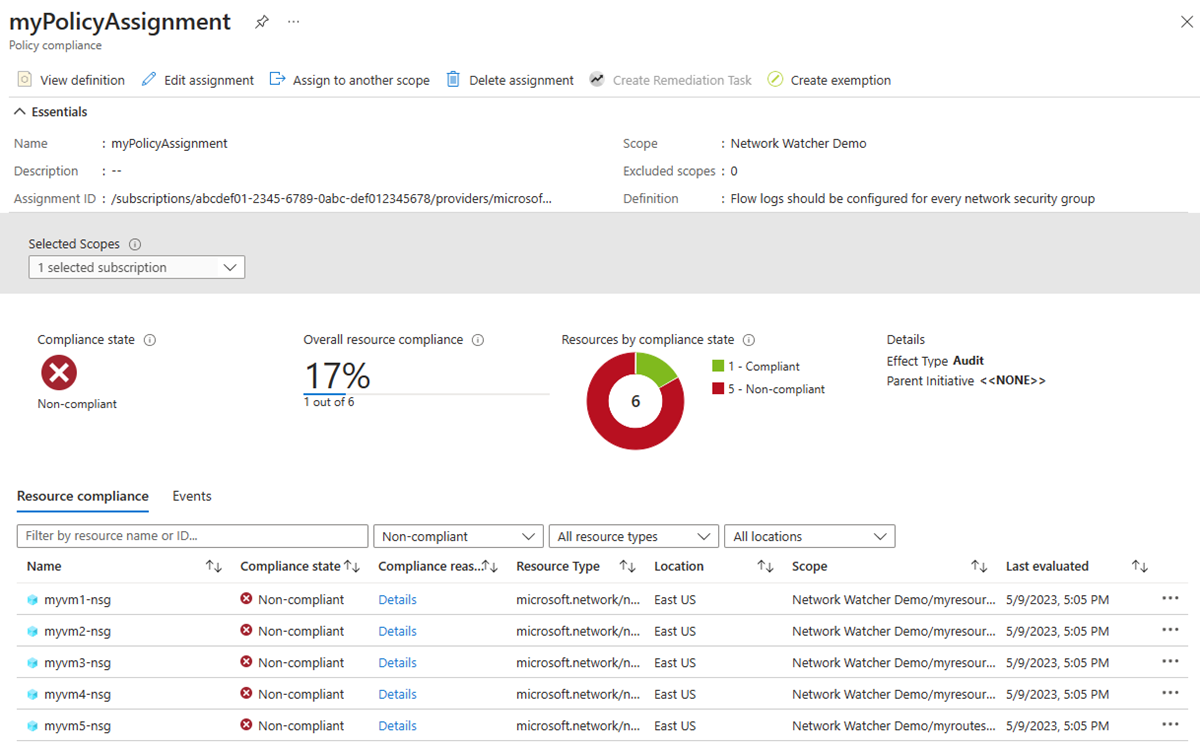The image size is (1200, 749).
Task: Expand the Non-compliant state filter dropdown
Action: pyautogui.click(x=458, y=536)
